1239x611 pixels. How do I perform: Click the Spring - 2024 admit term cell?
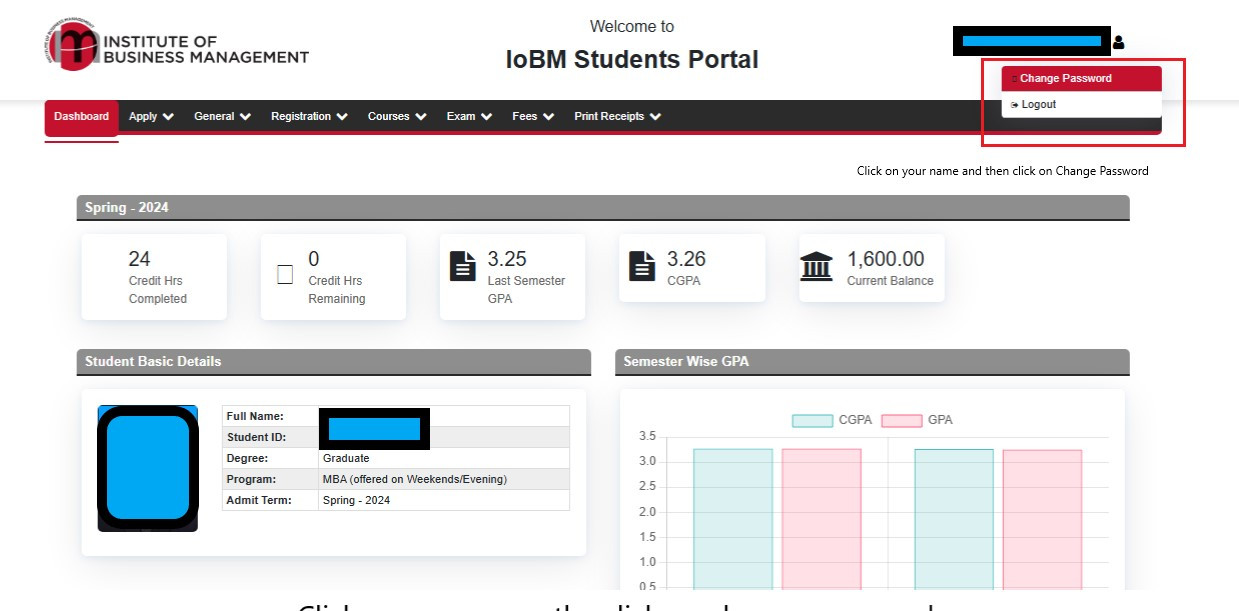444,501
